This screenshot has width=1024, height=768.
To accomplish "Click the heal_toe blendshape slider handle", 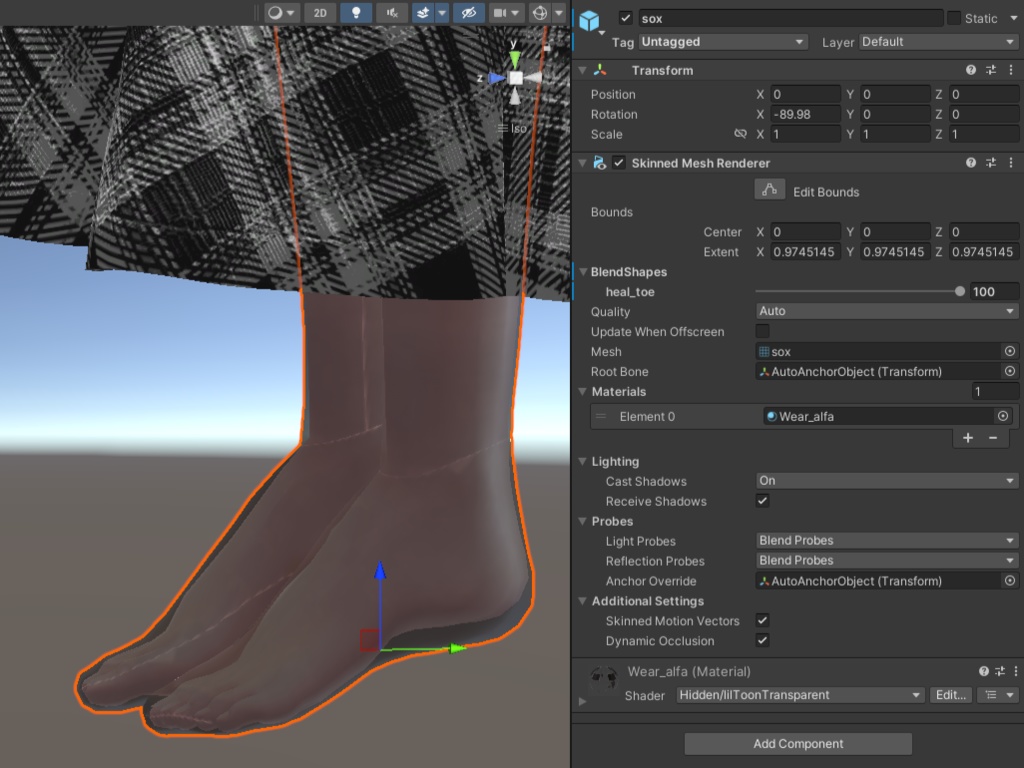I will (x=960, y=292).
